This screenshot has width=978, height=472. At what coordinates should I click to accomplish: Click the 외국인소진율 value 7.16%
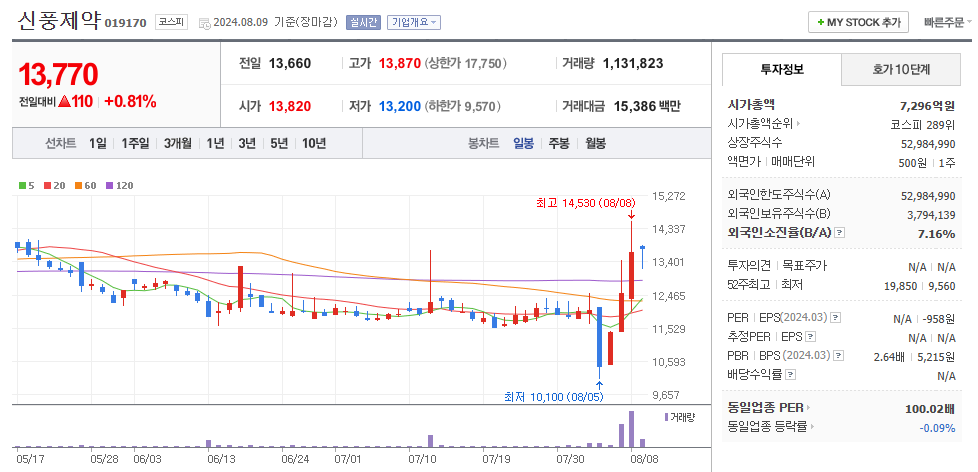tap(934, 234)
